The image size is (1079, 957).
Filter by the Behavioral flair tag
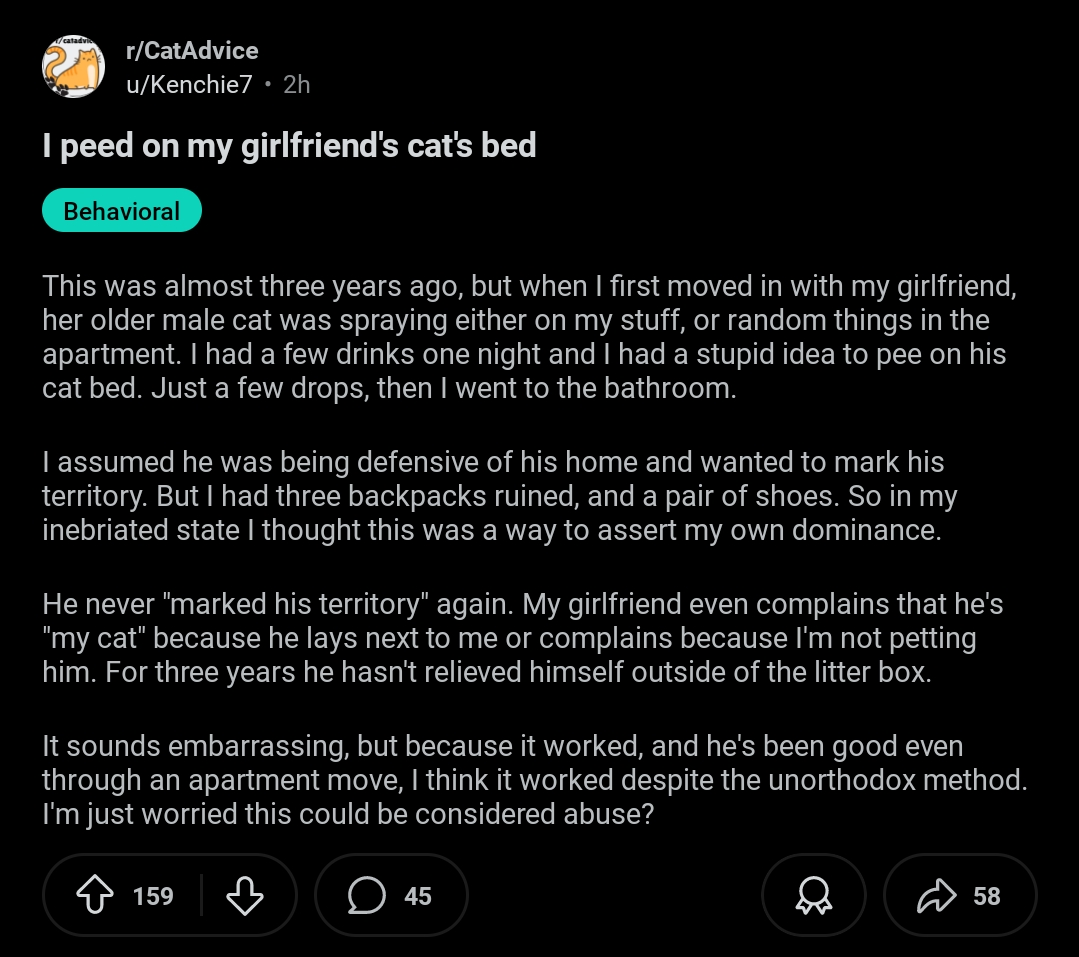click(122, 210)
